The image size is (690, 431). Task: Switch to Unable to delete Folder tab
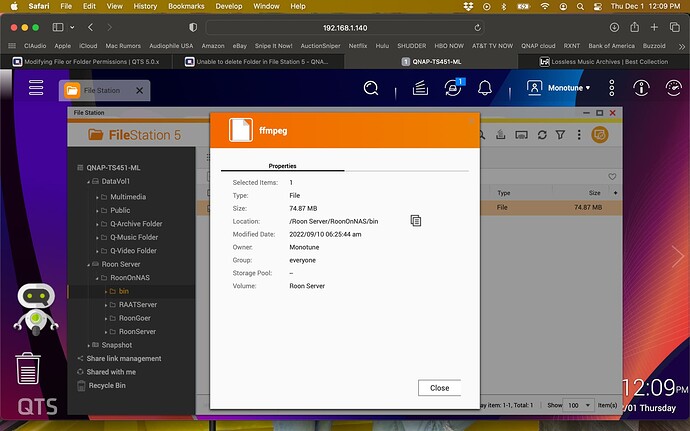click(257, 62)
